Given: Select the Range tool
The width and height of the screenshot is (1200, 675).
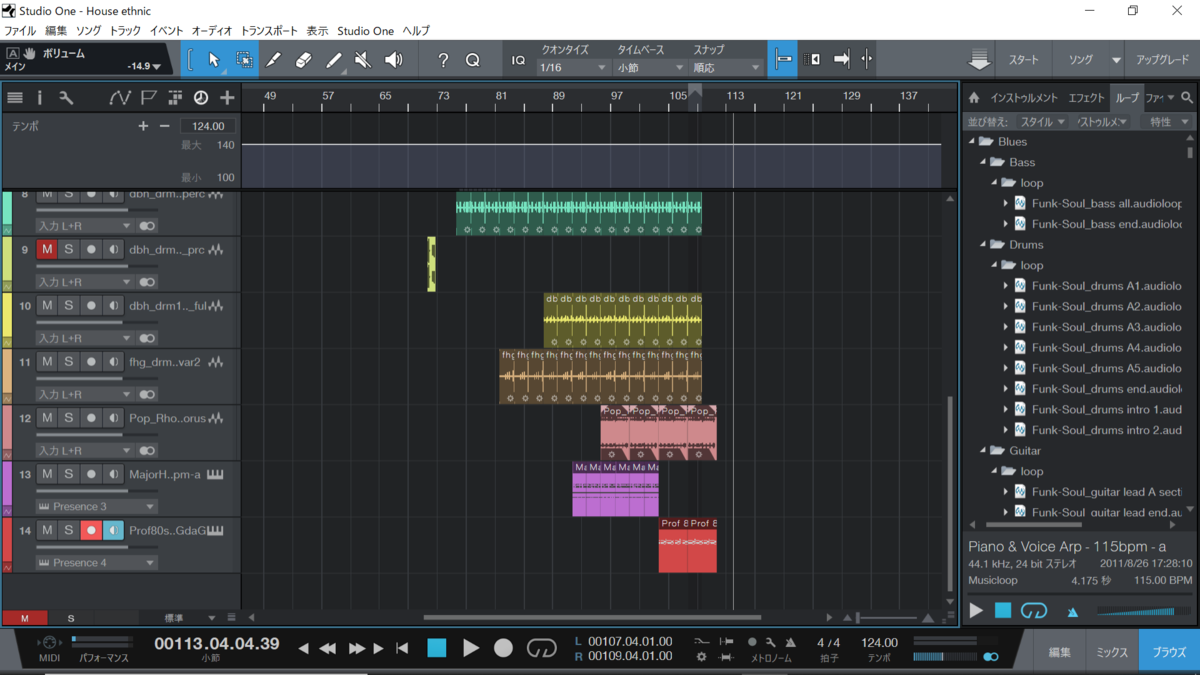Looking at the screenshot, I should 244,60.
